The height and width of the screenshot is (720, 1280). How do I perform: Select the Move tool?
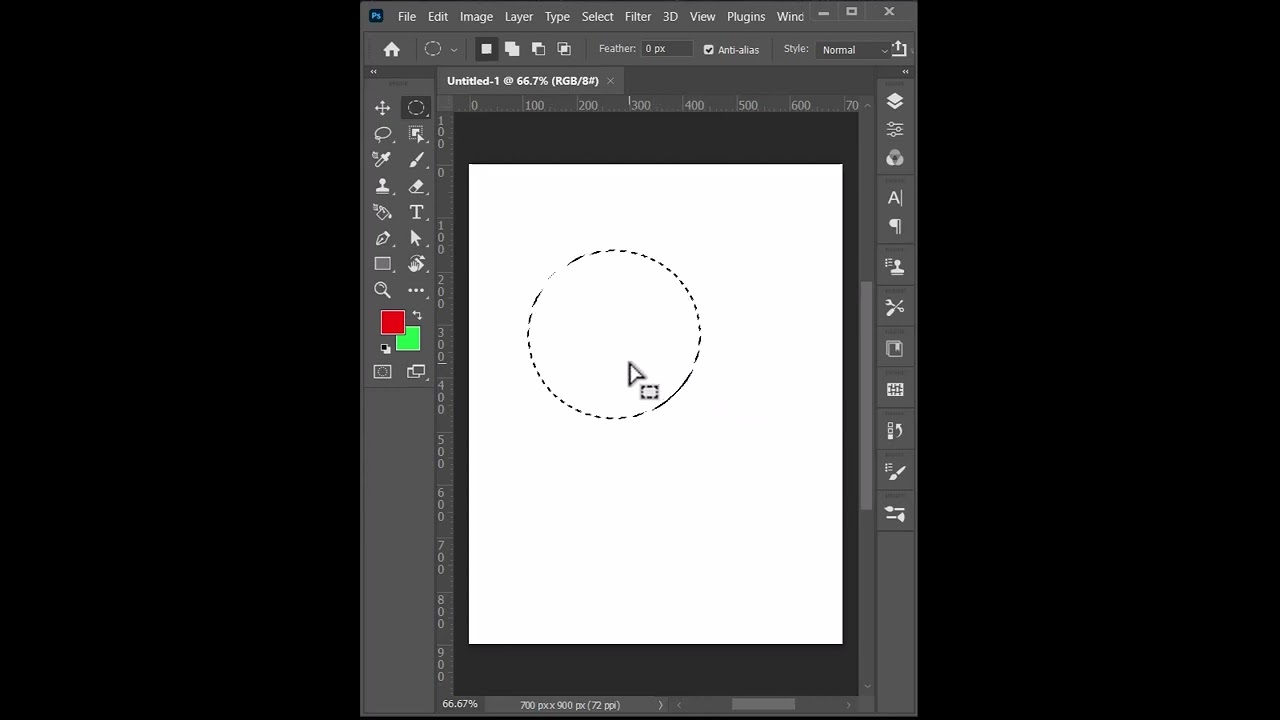tap(383, 108)
